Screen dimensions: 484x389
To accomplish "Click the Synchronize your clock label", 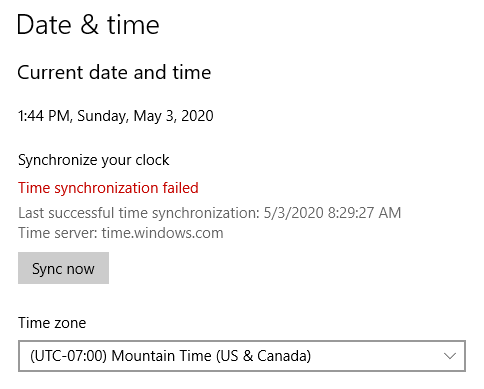I will (94, 160).
